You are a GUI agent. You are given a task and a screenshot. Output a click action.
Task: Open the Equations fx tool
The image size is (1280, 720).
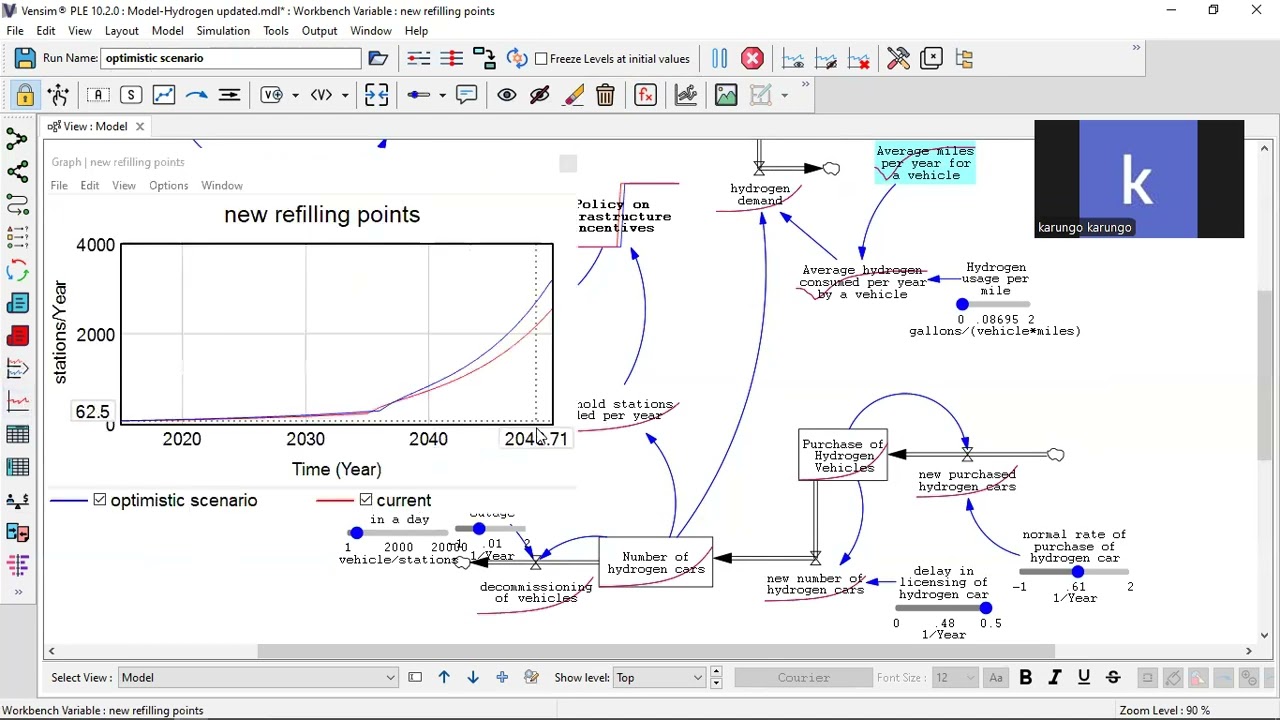645,95
